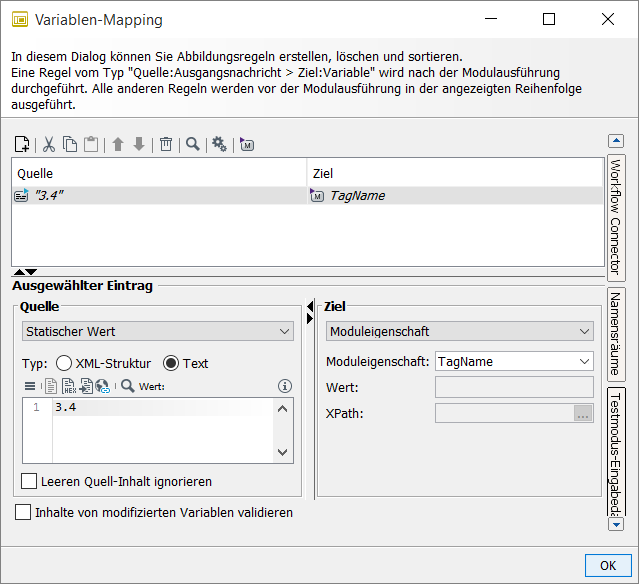This screenshot has height=584, width=639.
Task: Open the Ziel type dropdown showing Moduleigenschaft
Action: pos(460,331)
